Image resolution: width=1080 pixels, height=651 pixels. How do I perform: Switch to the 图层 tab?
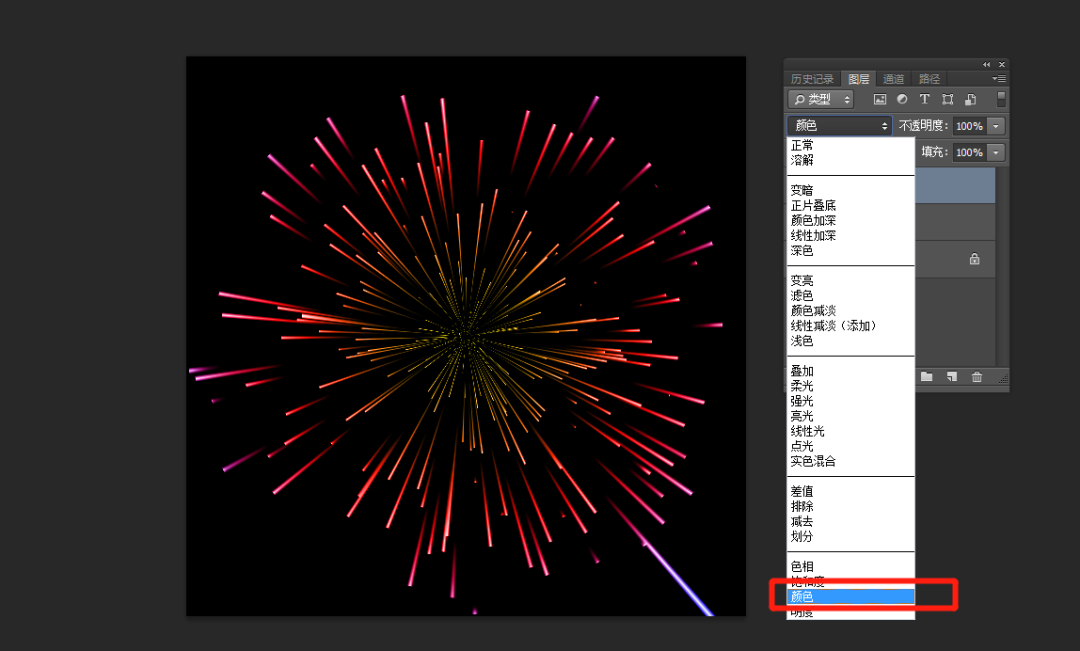pyautogui.click(x=858, y=79)
